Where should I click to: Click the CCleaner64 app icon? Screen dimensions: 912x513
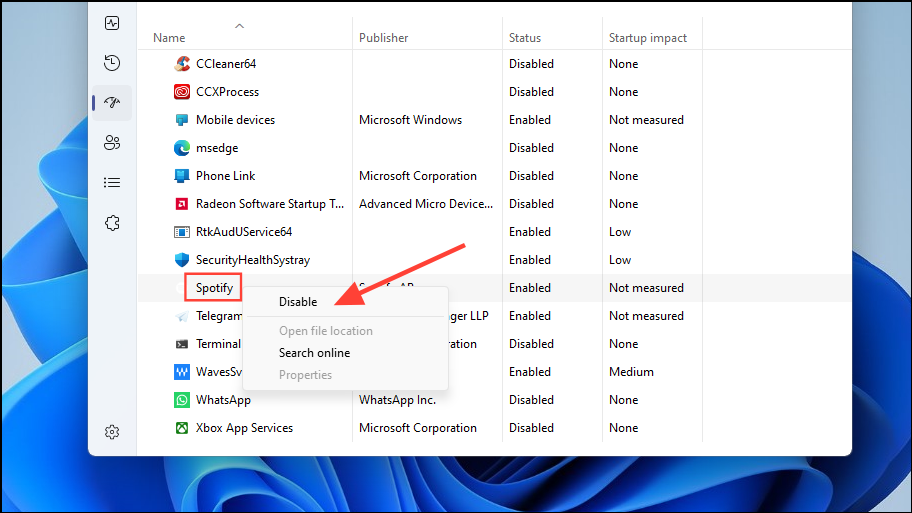182,63
